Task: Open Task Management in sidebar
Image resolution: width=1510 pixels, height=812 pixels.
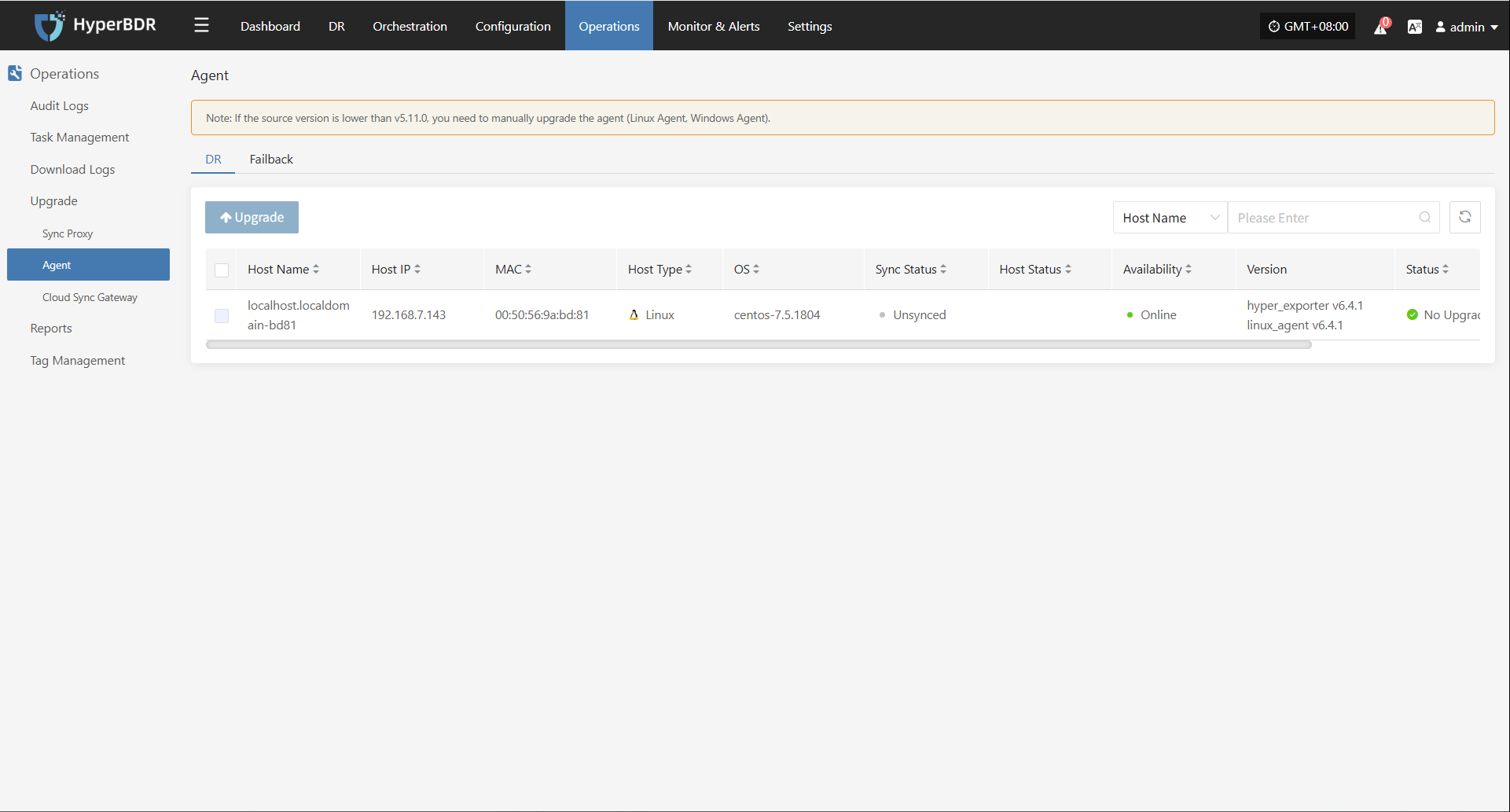Action: (79, 137)
